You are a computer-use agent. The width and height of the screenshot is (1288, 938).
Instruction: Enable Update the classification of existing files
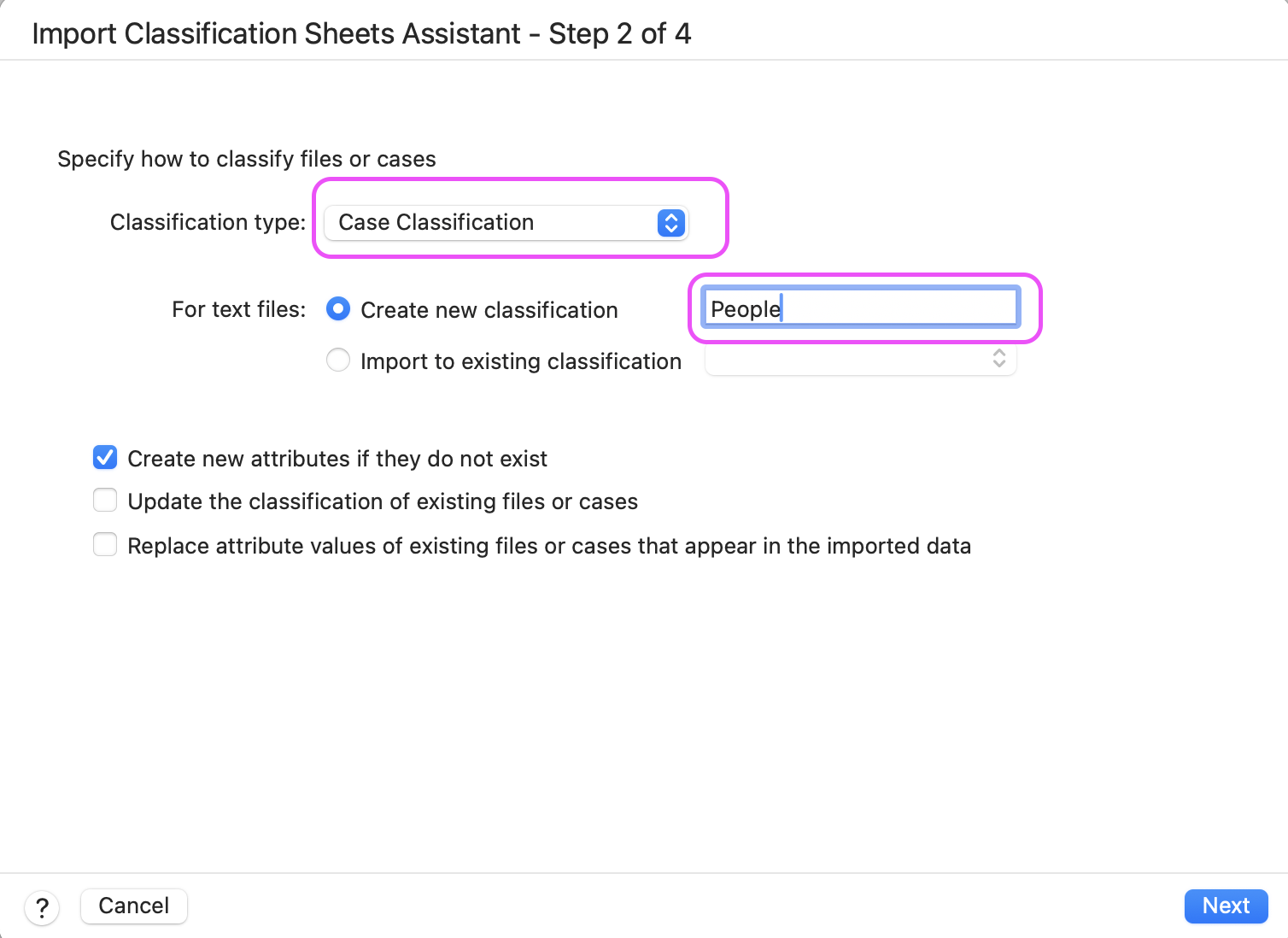click(x=105, y=501)
